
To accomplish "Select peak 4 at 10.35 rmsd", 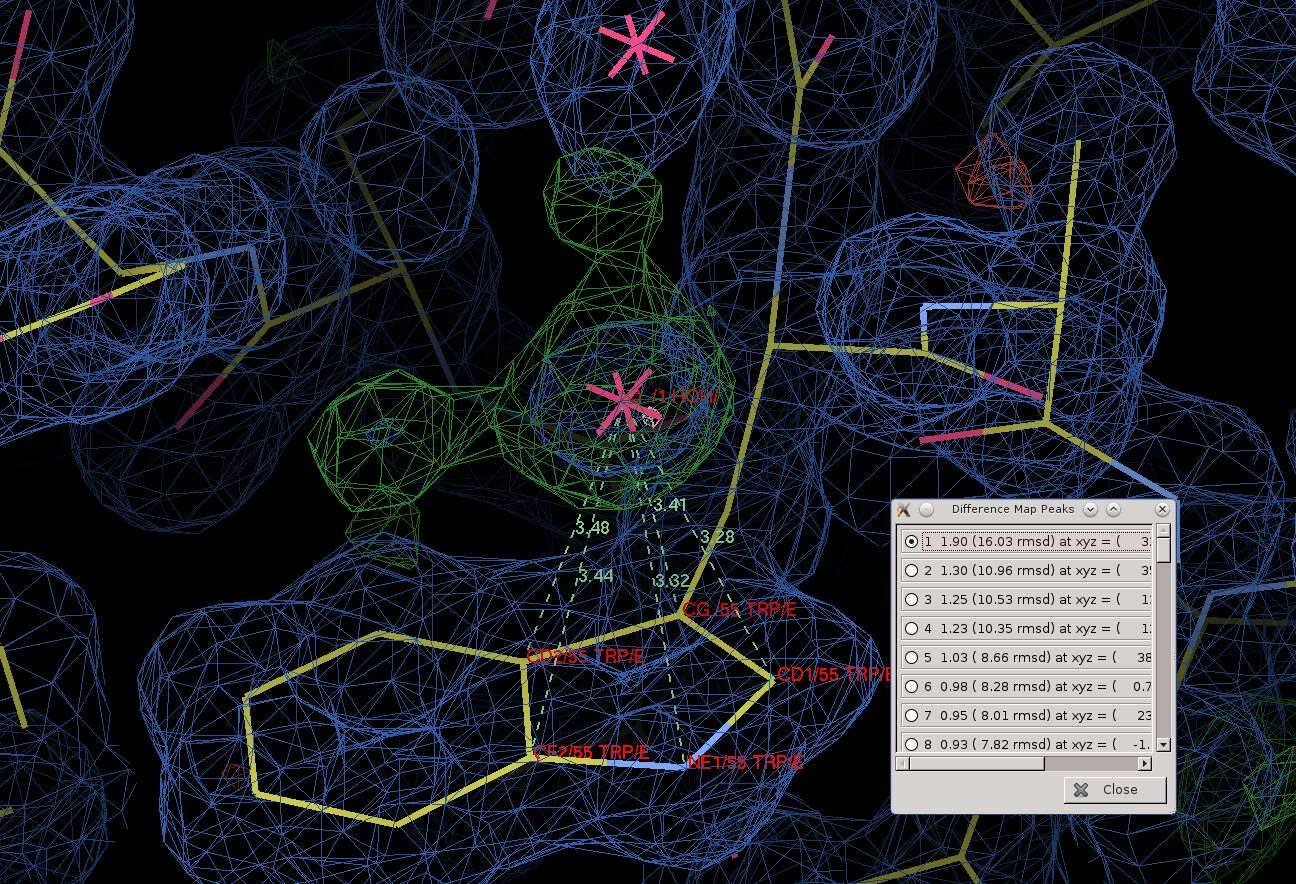I will (911, 628).
